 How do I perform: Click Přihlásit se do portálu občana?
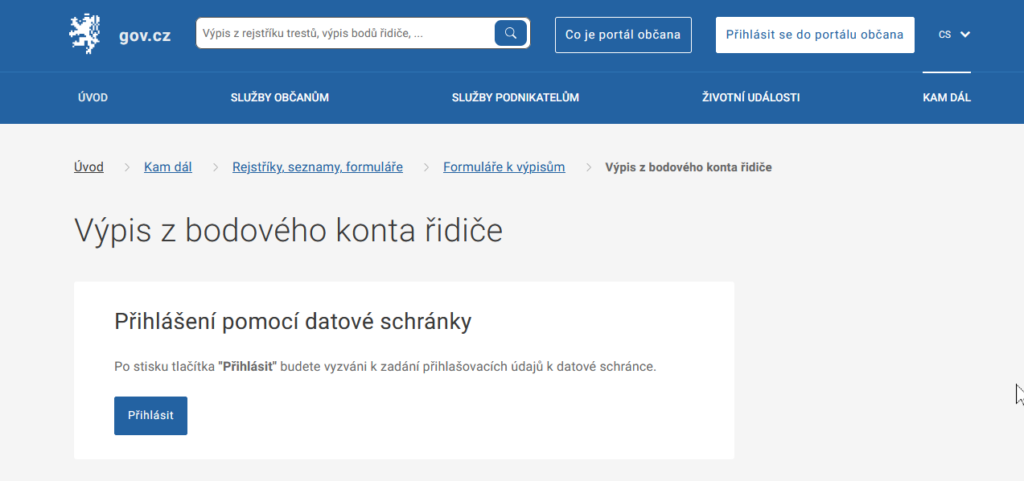click(815, 34)
